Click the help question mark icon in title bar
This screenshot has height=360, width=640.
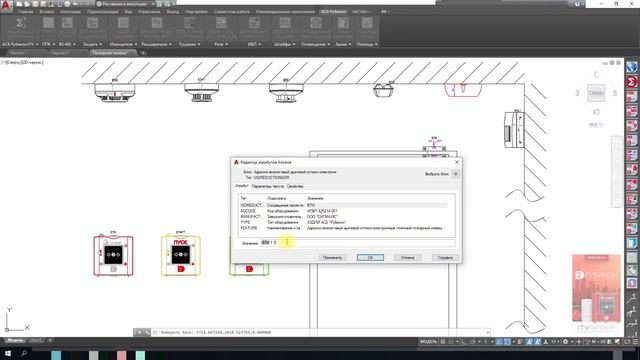tap(577, 4)
